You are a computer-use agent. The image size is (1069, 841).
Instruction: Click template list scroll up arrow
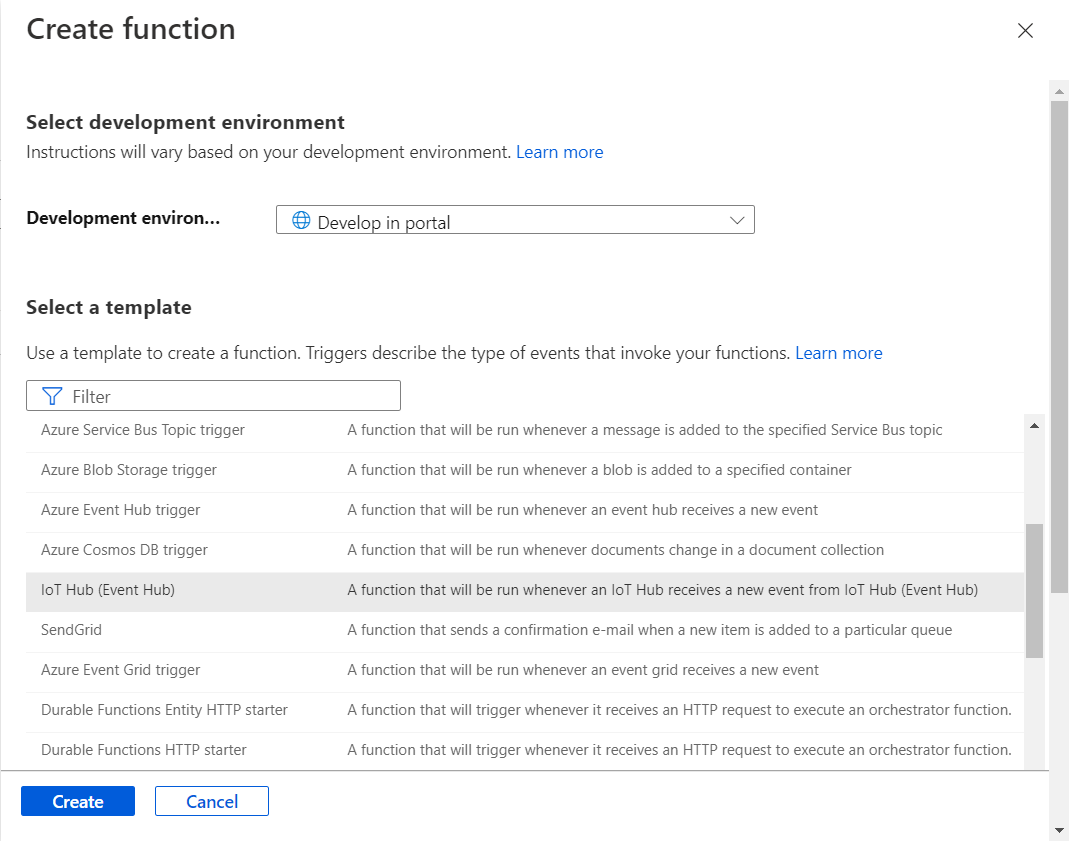coord(1034,426)
